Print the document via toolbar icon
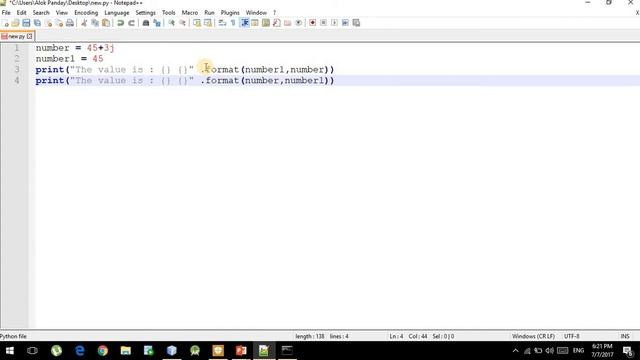640x360 pixels. (70, 23)
